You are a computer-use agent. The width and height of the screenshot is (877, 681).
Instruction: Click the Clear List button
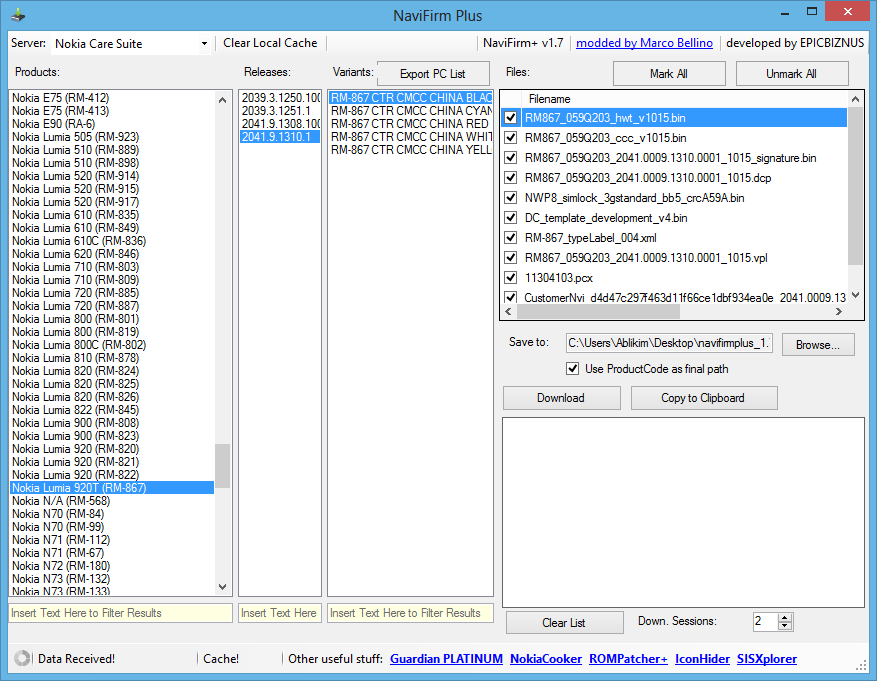click(564, 622)
